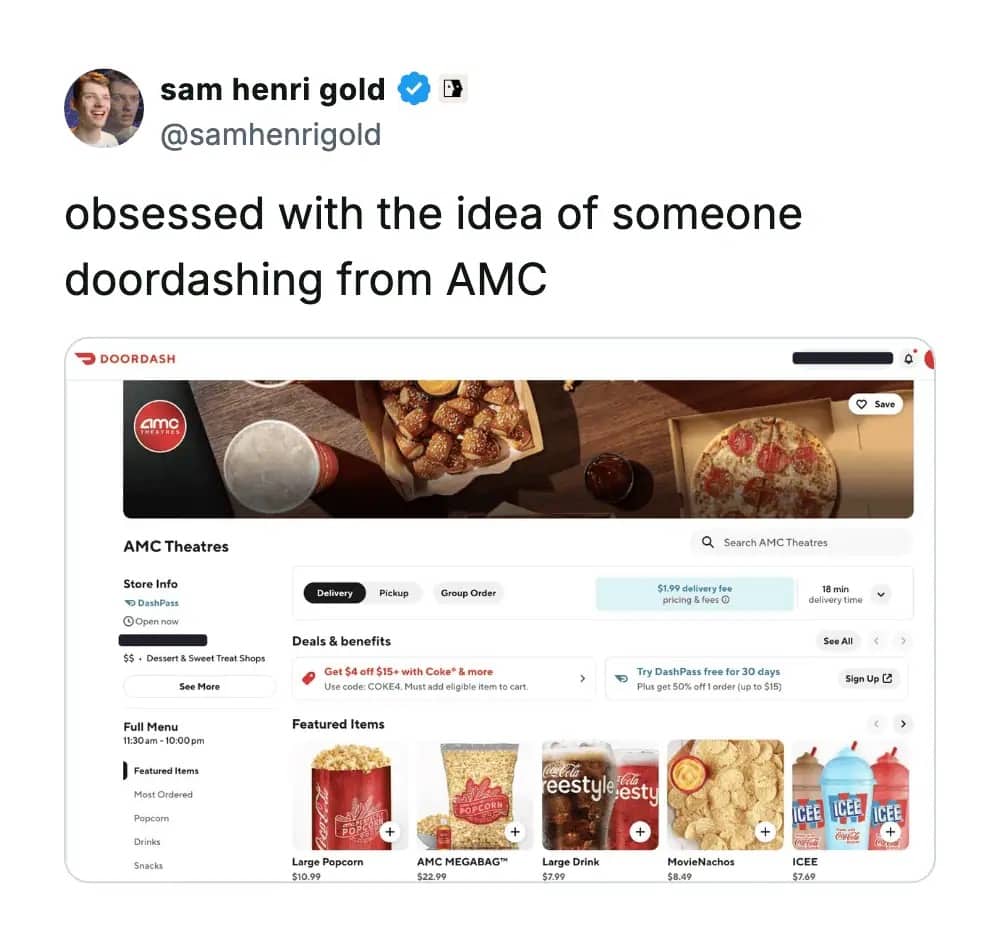This screenshot has width=1000, height=948.
Task: Add Large Drink with plus icon
Action: pos(640,832)
